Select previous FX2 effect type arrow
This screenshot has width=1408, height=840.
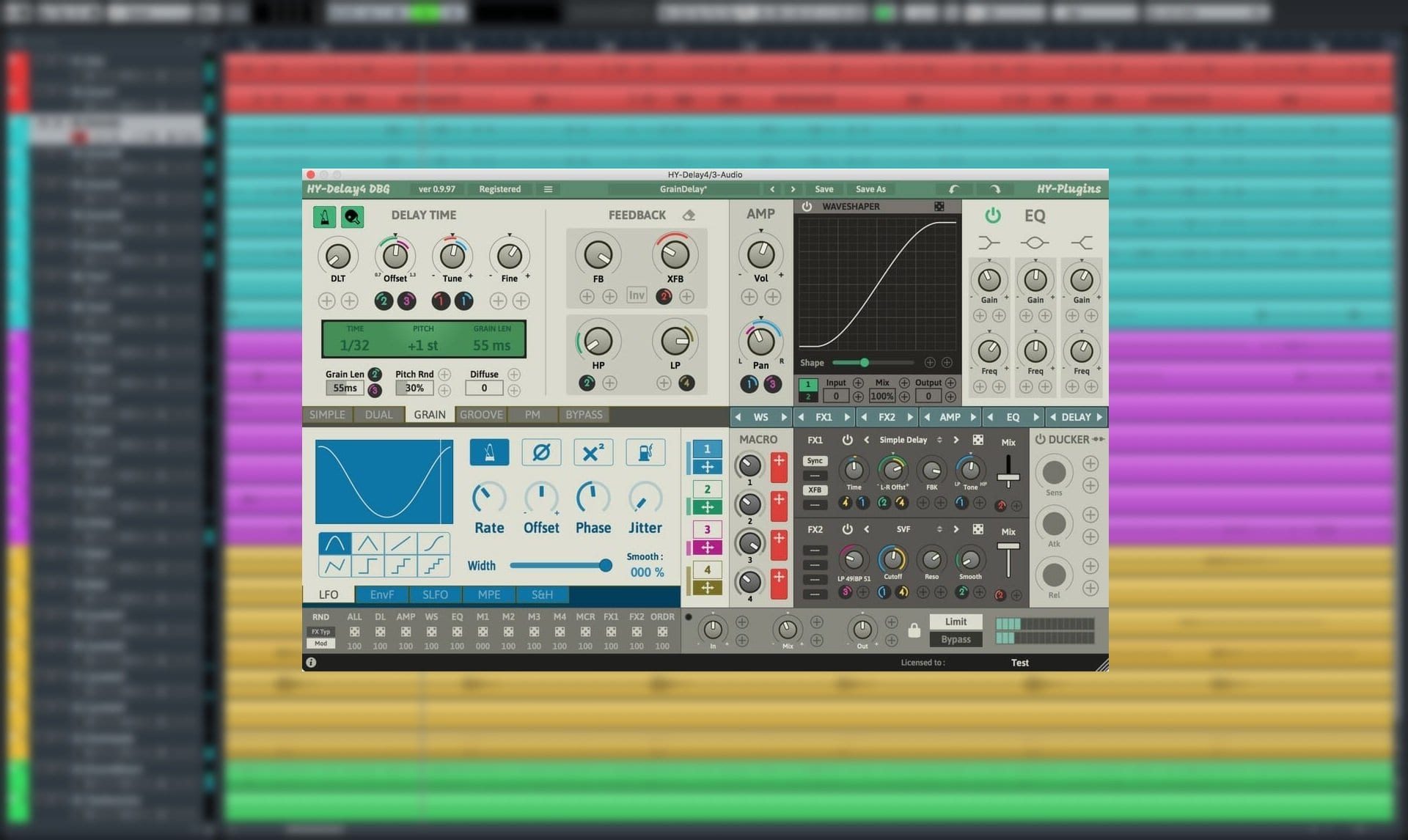coord(867,529)
